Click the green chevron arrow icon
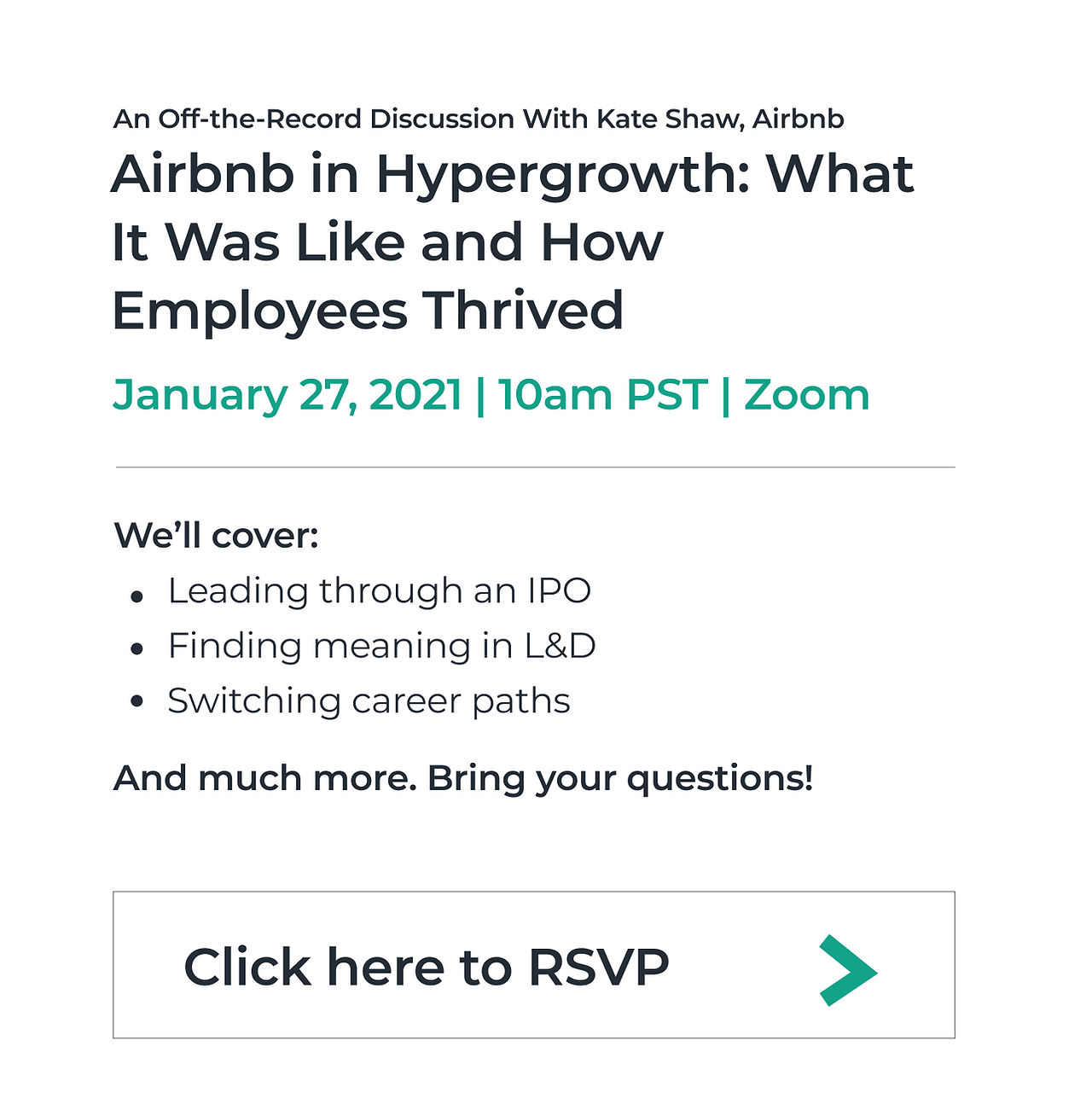Viewport: 1092px width, 1116px height. tap(848, 970)
